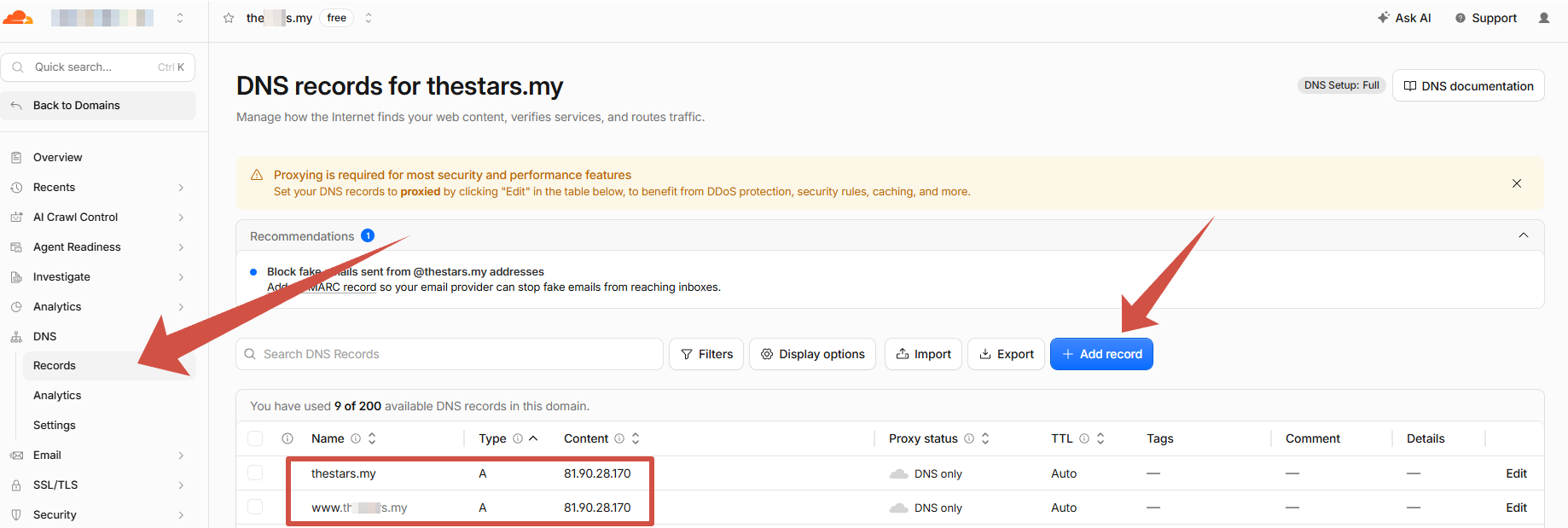This screenshot has height=528, width=1568.
Task: Click the Ask AI sparkle button
Action: (1404, 18)
